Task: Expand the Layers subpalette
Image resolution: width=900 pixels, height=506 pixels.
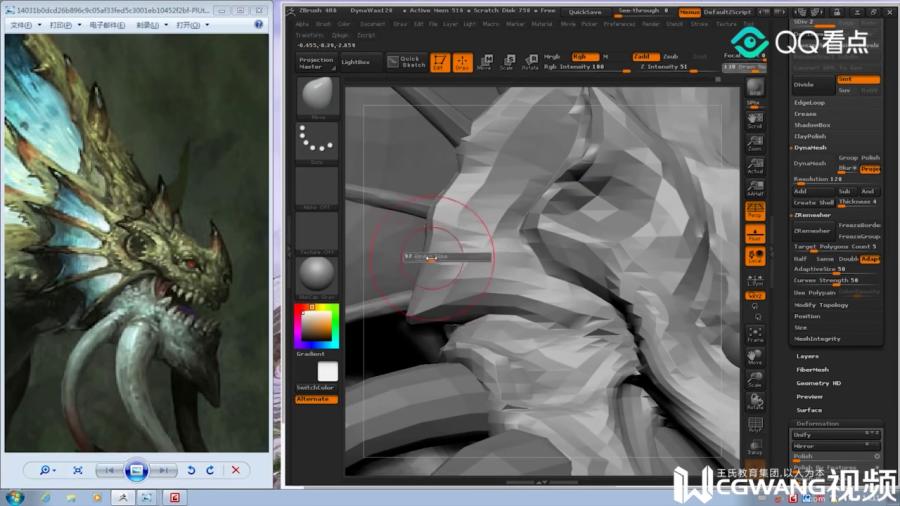Action: [807, 356]
